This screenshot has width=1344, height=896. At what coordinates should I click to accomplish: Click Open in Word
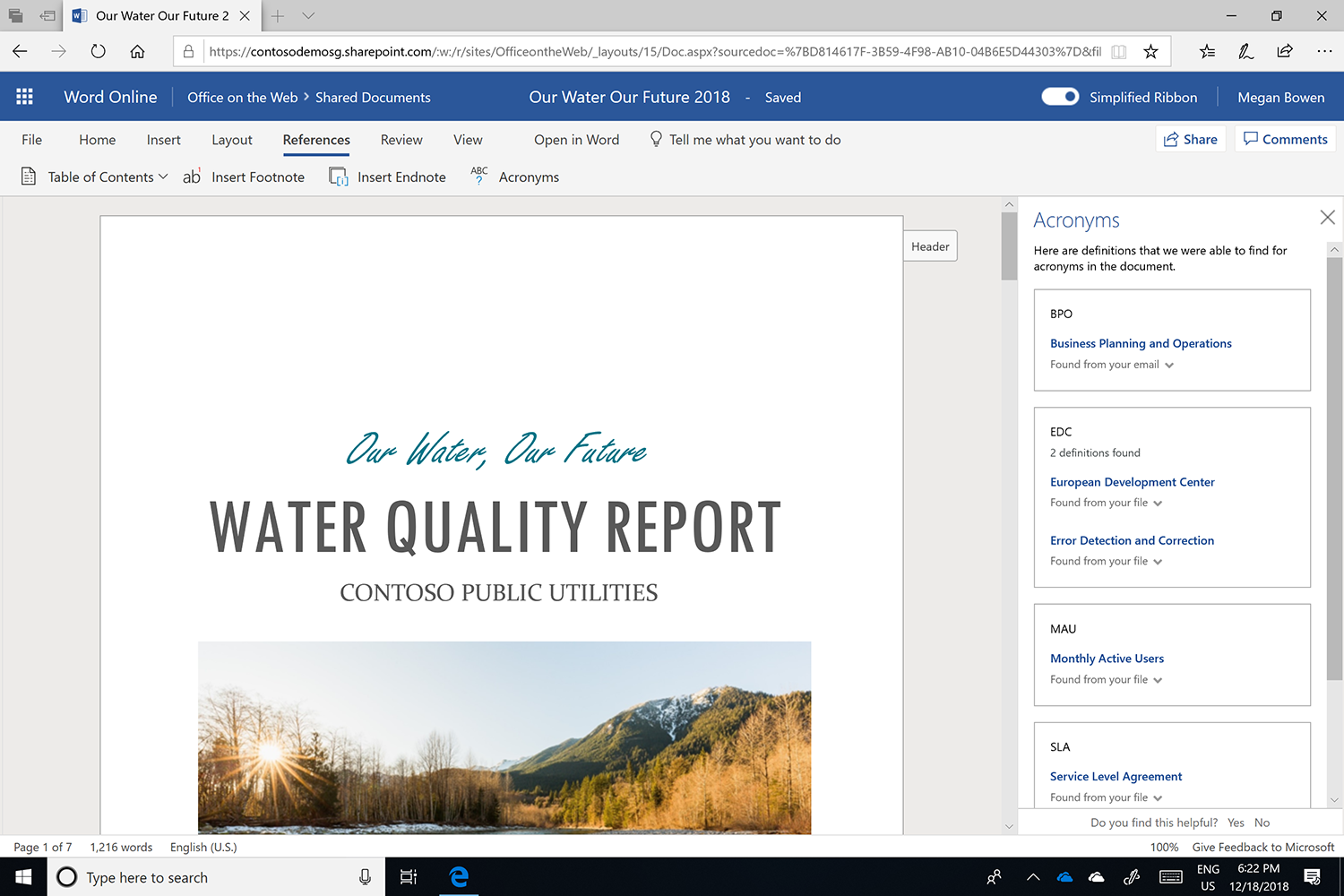tap(576, 139)
